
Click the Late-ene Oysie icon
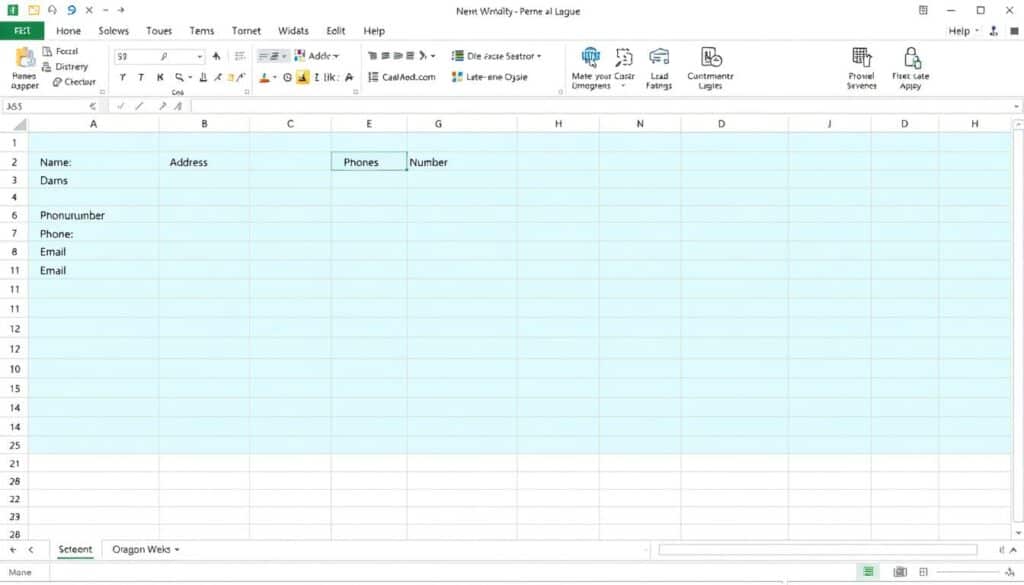456,77
